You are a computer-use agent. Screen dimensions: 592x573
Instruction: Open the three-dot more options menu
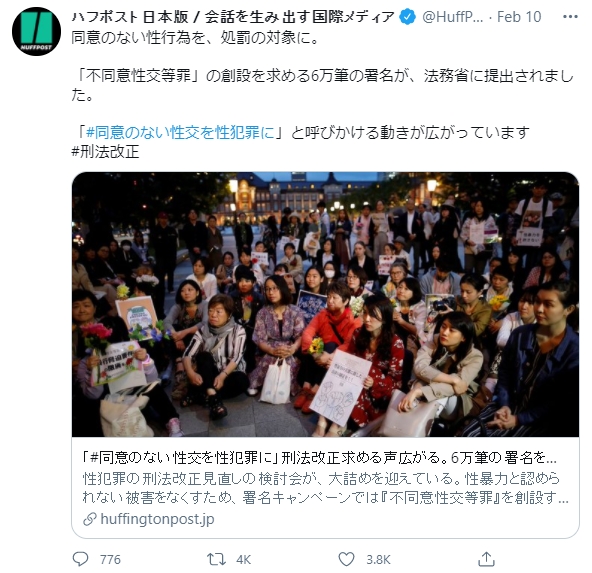pos(570,17)
